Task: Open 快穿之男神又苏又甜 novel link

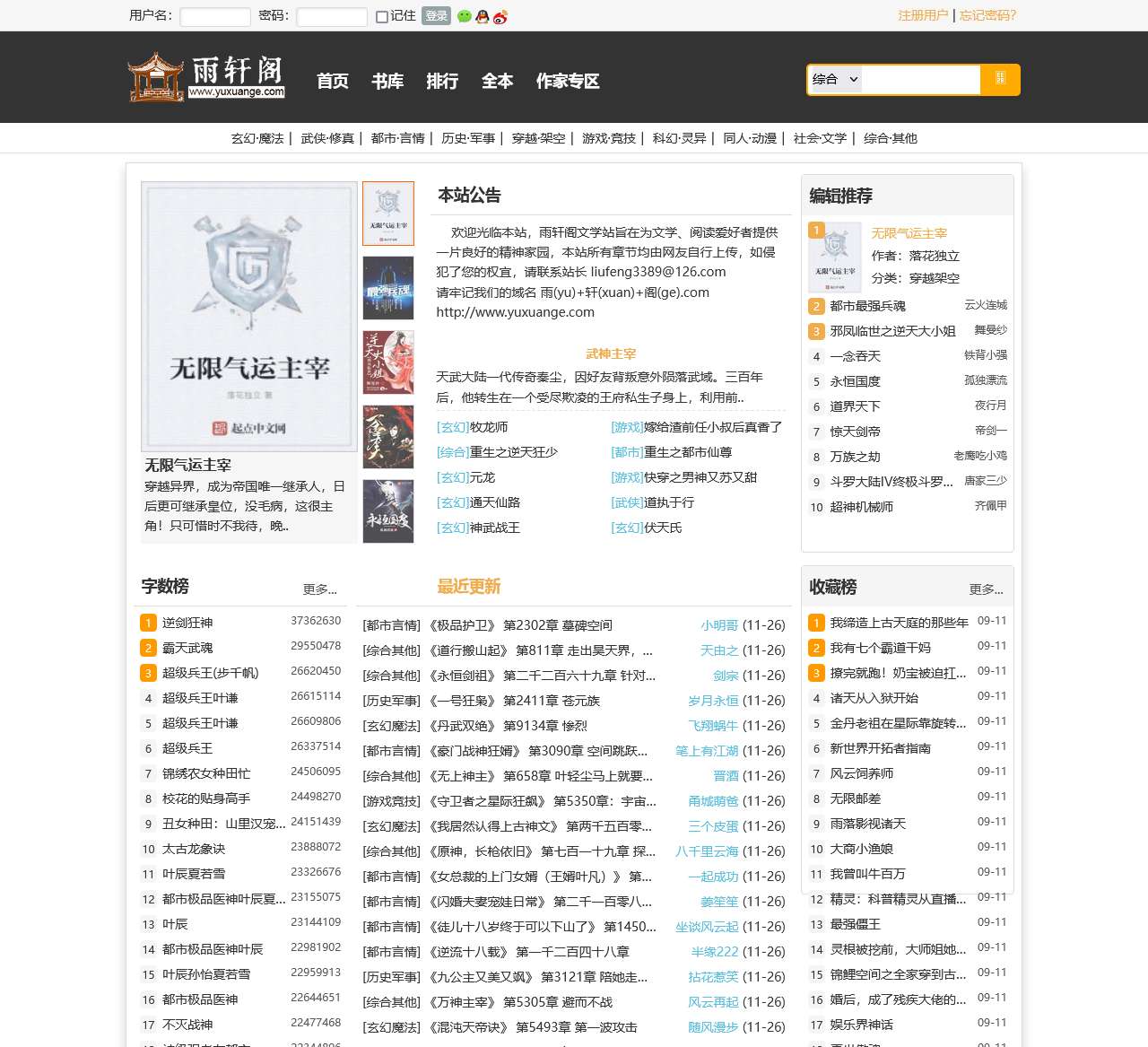Action: tap(700, 477)
